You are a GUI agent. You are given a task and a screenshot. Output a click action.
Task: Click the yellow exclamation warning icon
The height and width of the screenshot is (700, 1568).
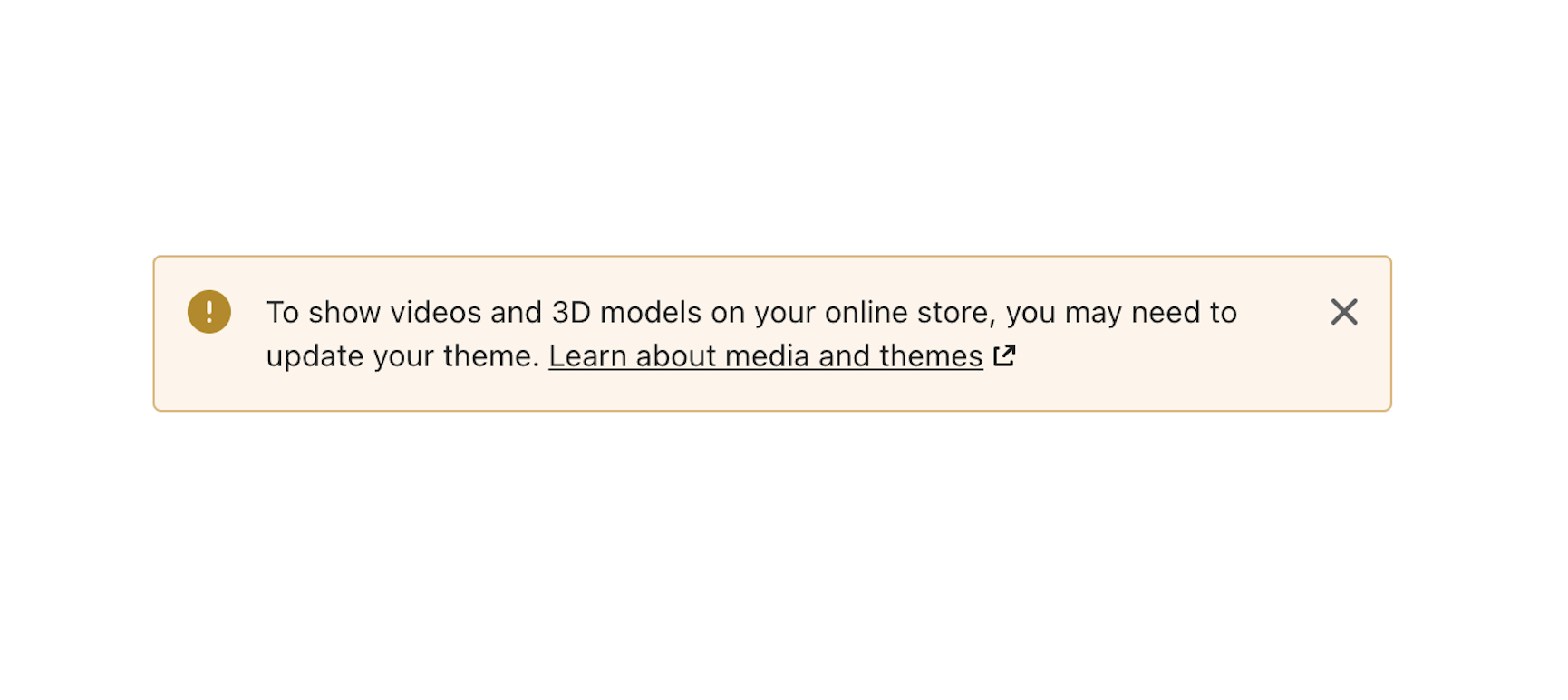(209, 312)
